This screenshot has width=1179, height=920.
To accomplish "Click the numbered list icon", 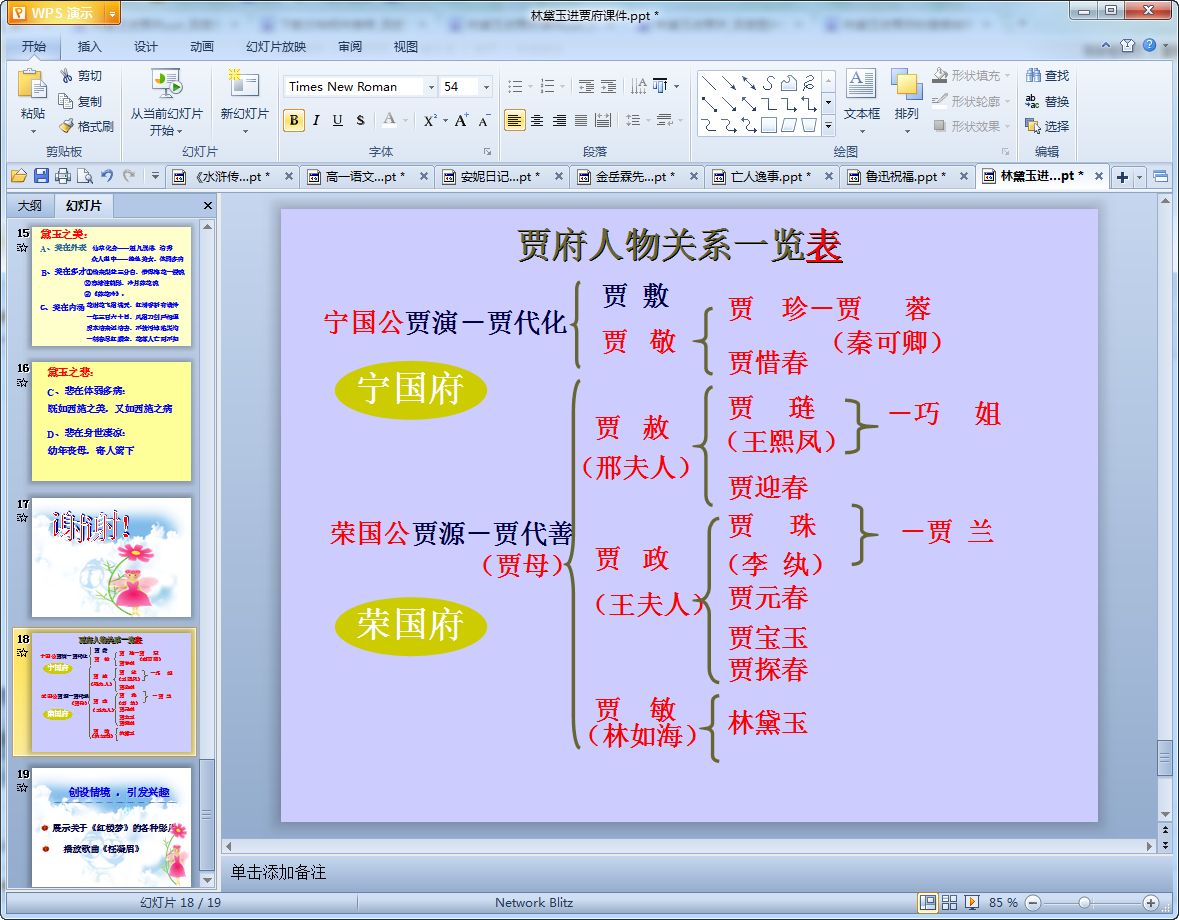I will [x=547, y=86].
